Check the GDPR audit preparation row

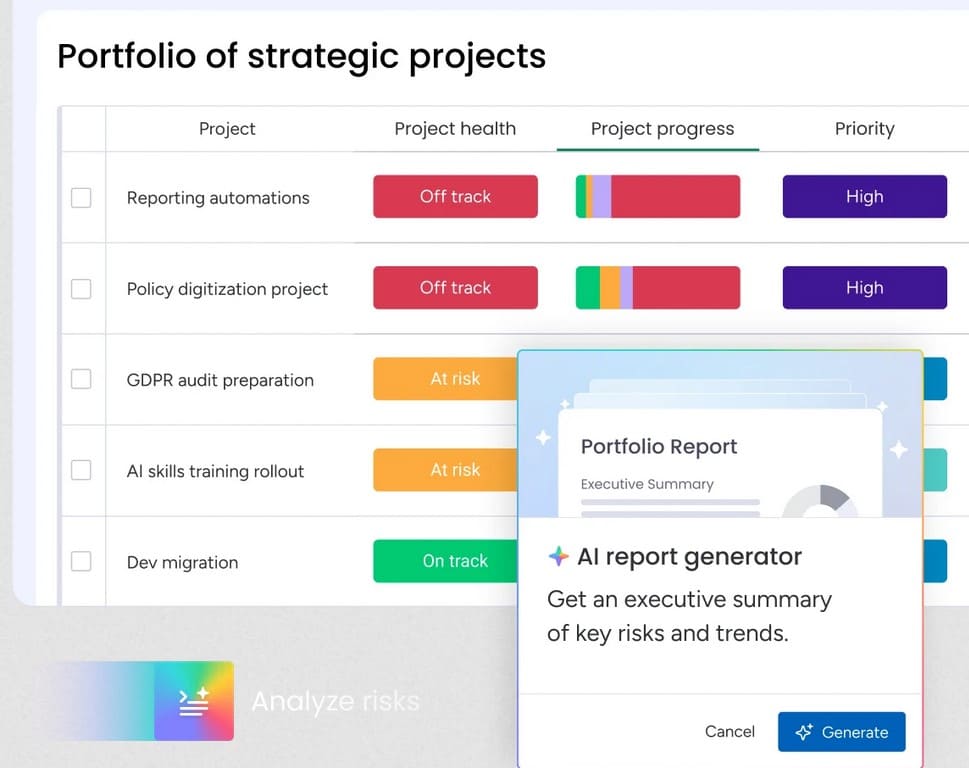(81, 379)
